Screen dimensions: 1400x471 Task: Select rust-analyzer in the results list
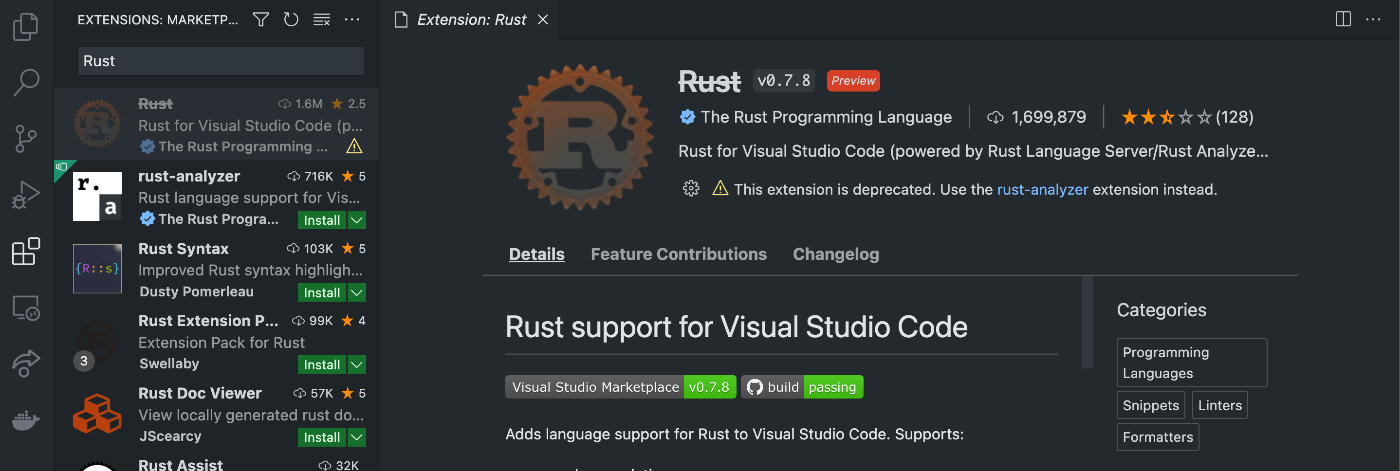[x=216, y=196]
